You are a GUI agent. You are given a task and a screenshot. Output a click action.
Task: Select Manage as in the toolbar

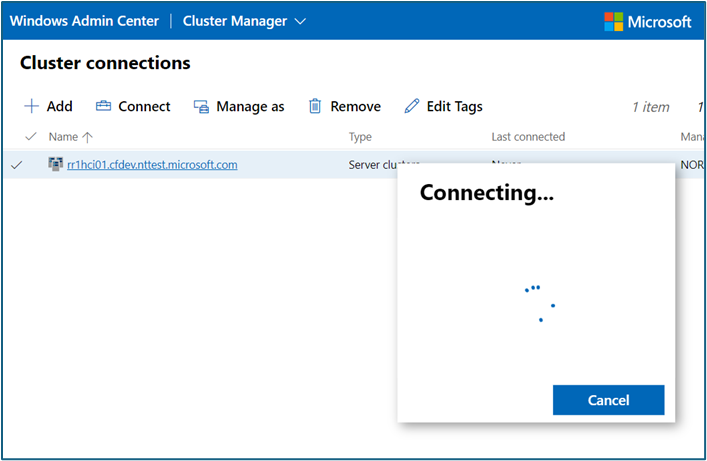pyautogui.click(x=250, y=107)
